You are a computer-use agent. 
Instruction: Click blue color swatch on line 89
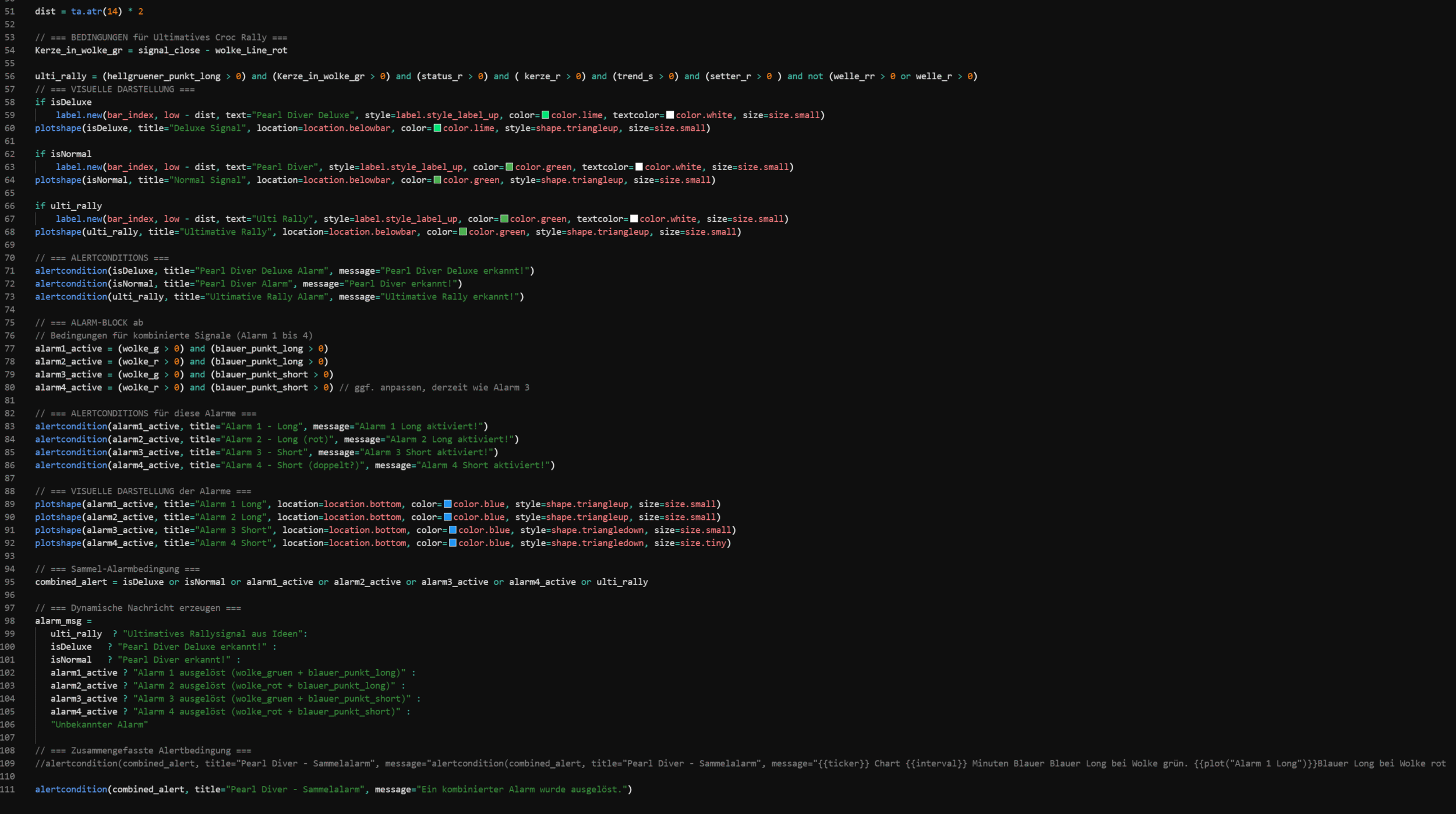(x=447, y=504)
